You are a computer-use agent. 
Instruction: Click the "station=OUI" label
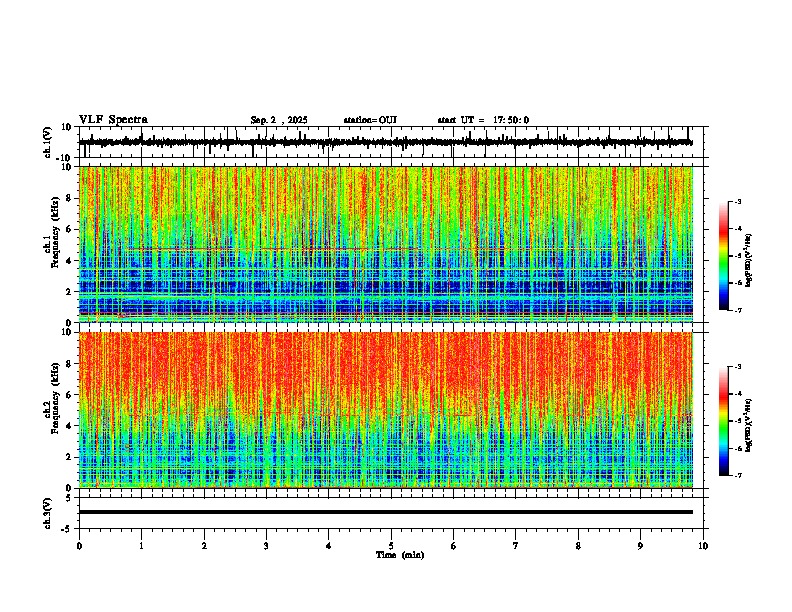coord(370,120)
